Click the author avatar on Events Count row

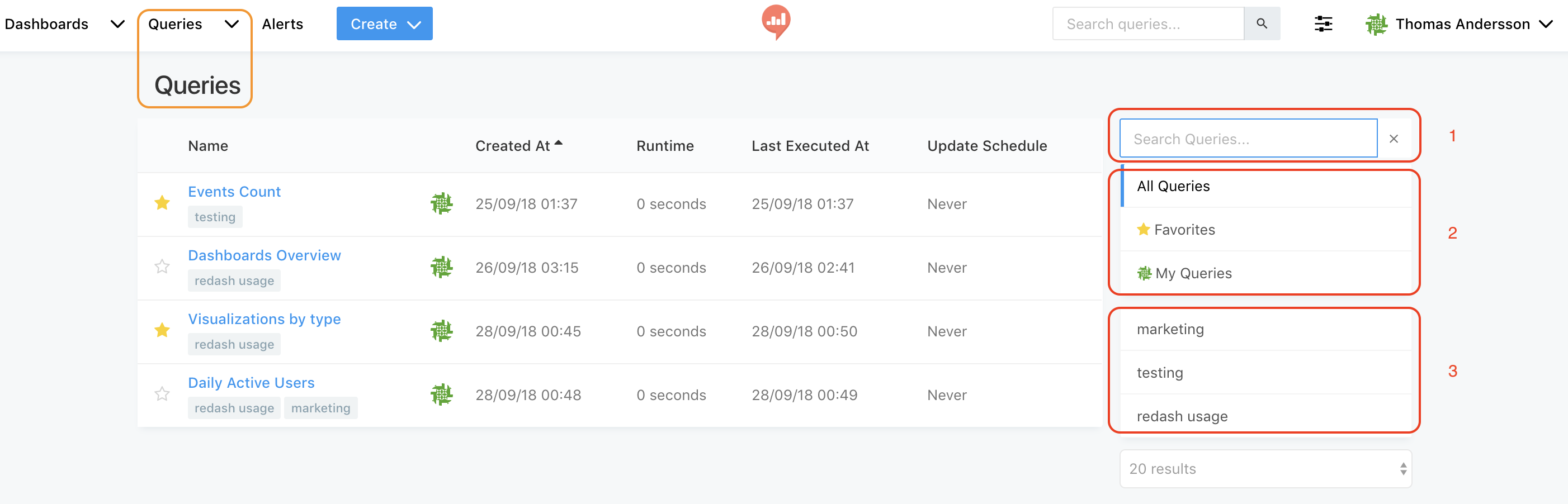pyautogui.click(x=442, y=203)
